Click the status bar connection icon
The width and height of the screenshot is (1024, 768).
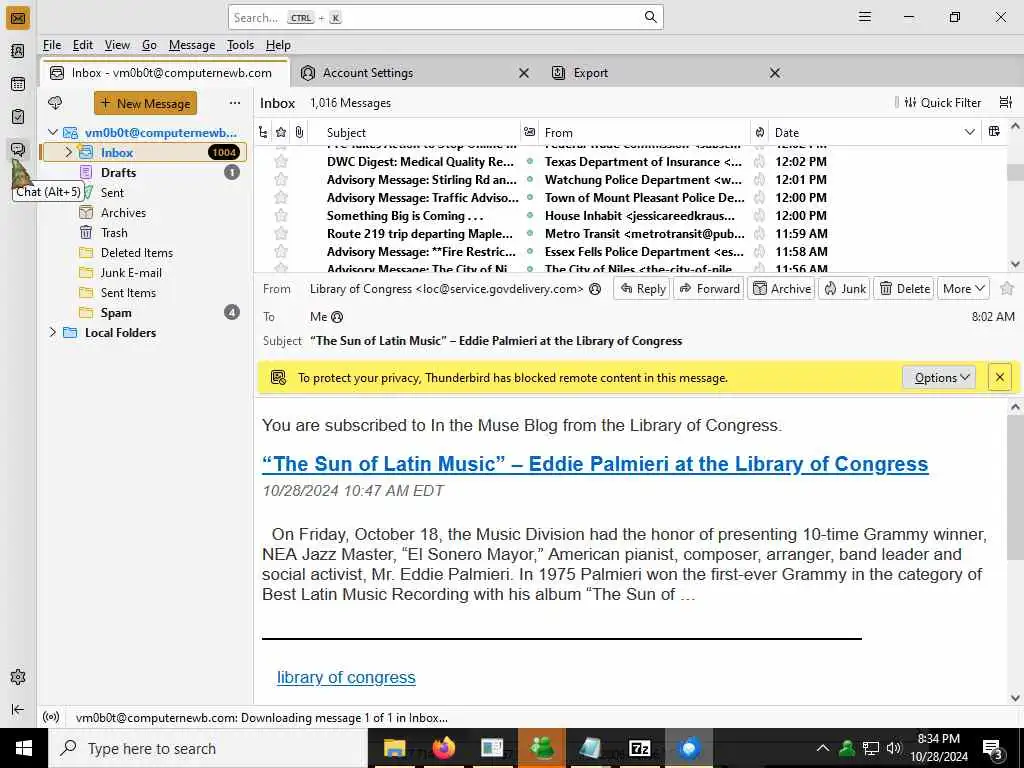pyautogui.click(x=51, y=717)
